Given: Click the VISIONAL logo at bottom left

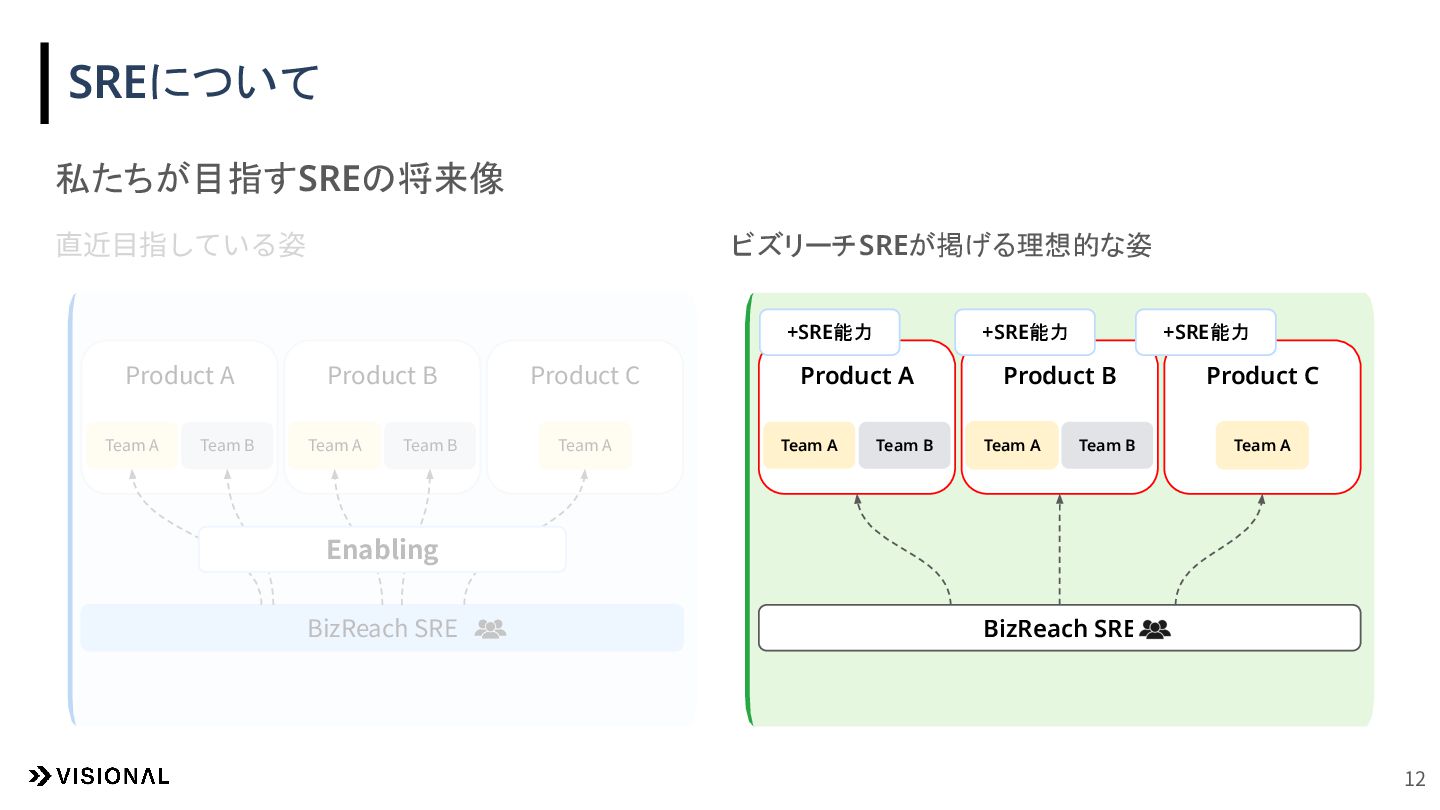Looking at the screenshot, I should click(x=98, y=776).
